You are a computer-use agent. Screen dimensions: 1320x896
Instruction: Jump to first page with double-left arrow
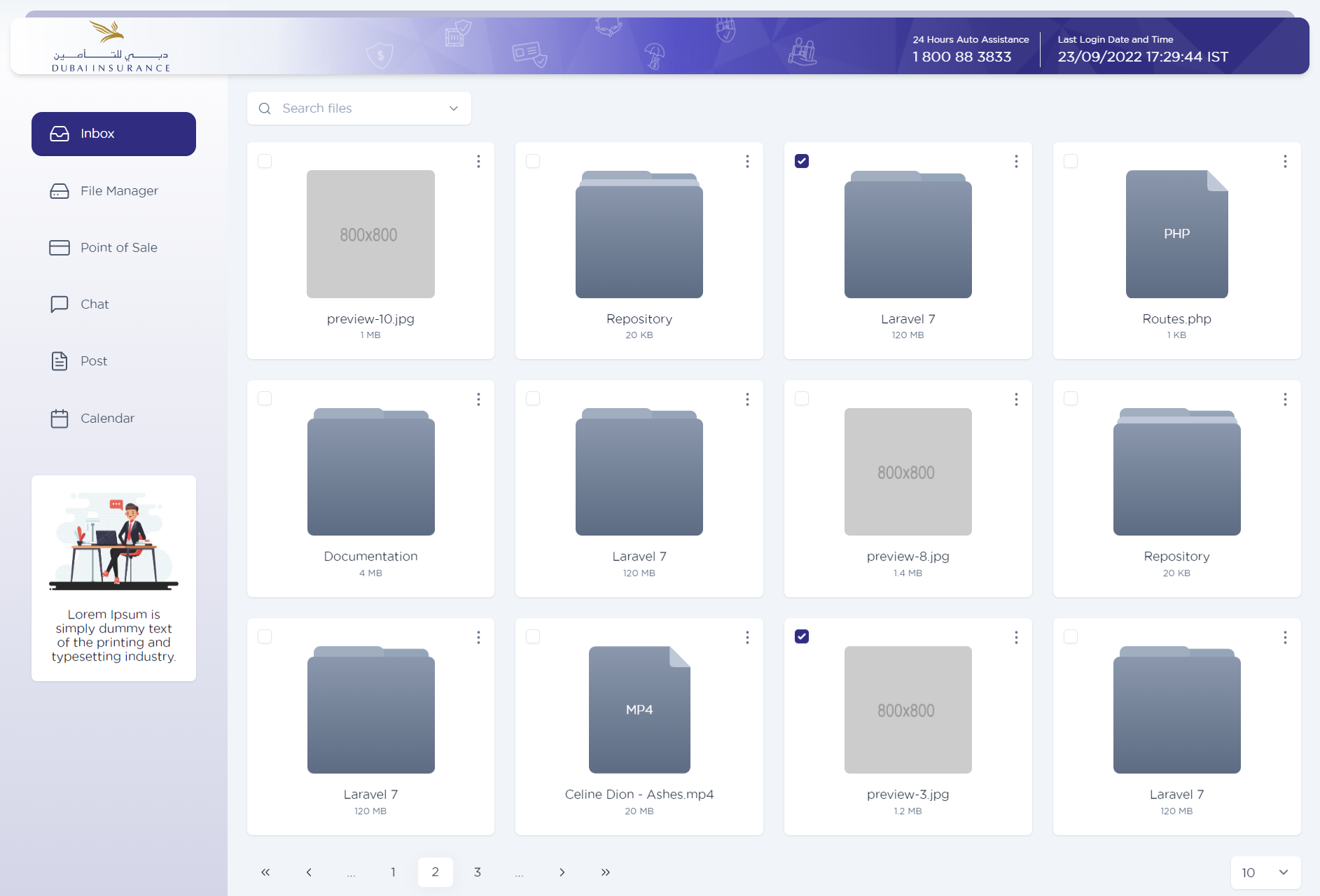(x=265, y=872)
